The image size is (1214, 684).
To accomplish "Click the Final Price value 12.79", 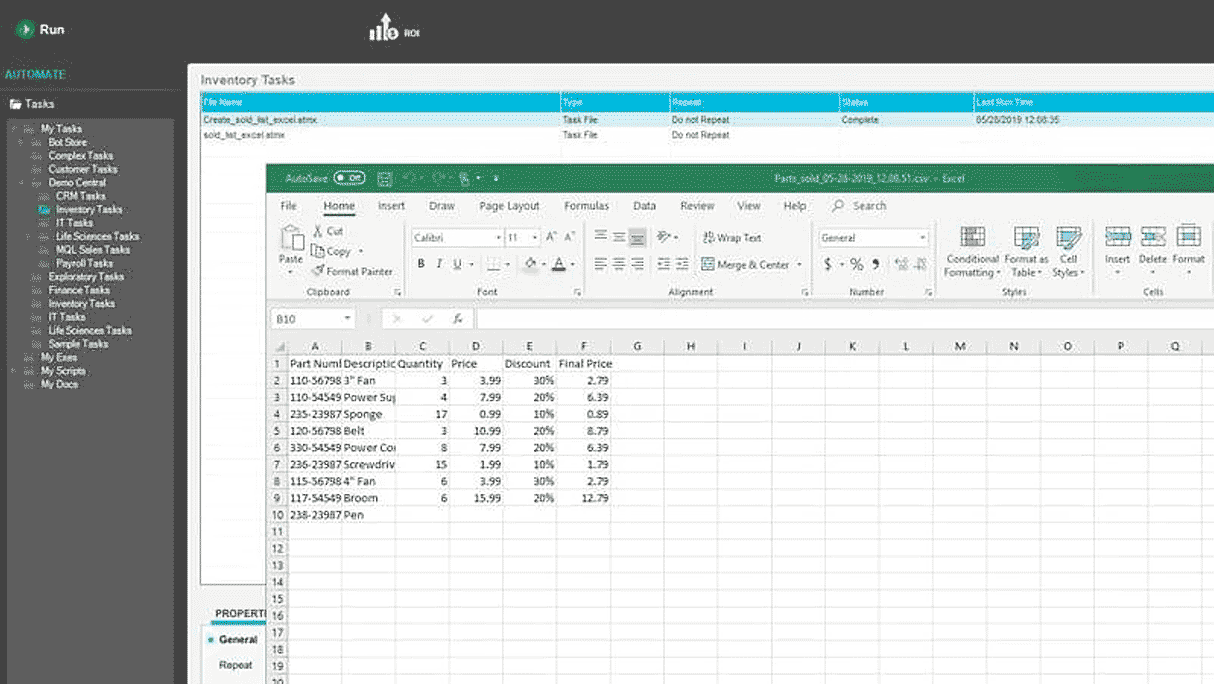I will tap(584, 498).
